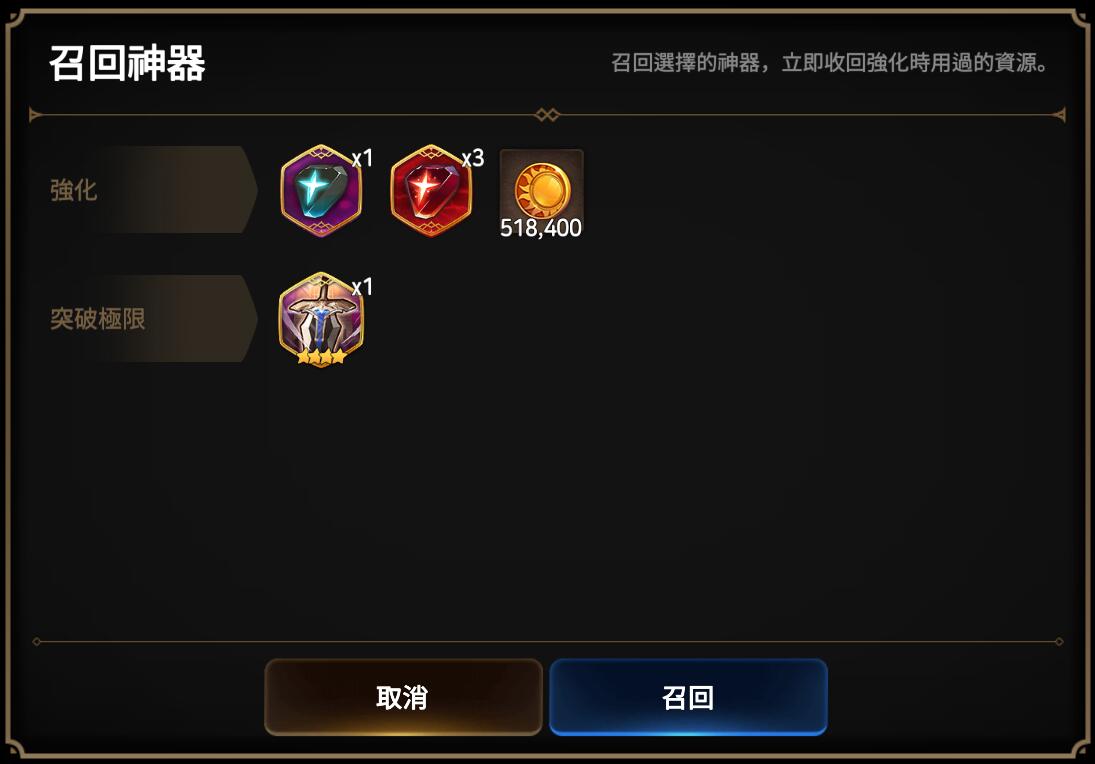Image resolution: width=1095 pixels, height=764 pixels.
Task: Confirm recall with the blue 召回 button
Action: [688, 697]
